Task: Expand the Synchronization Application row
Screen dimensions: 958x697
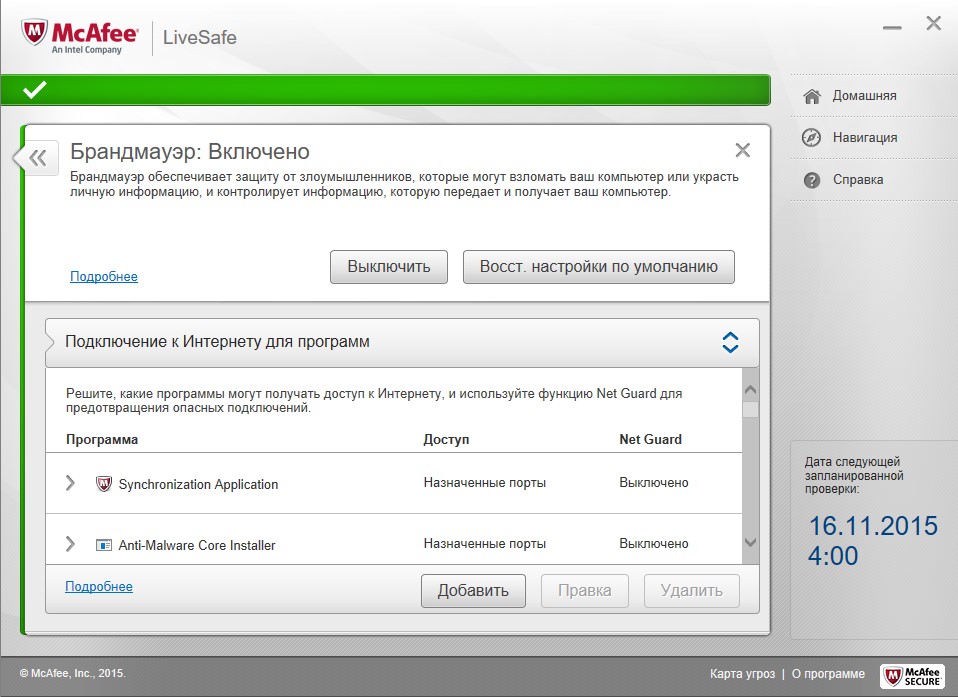Action: coord(70,483)
